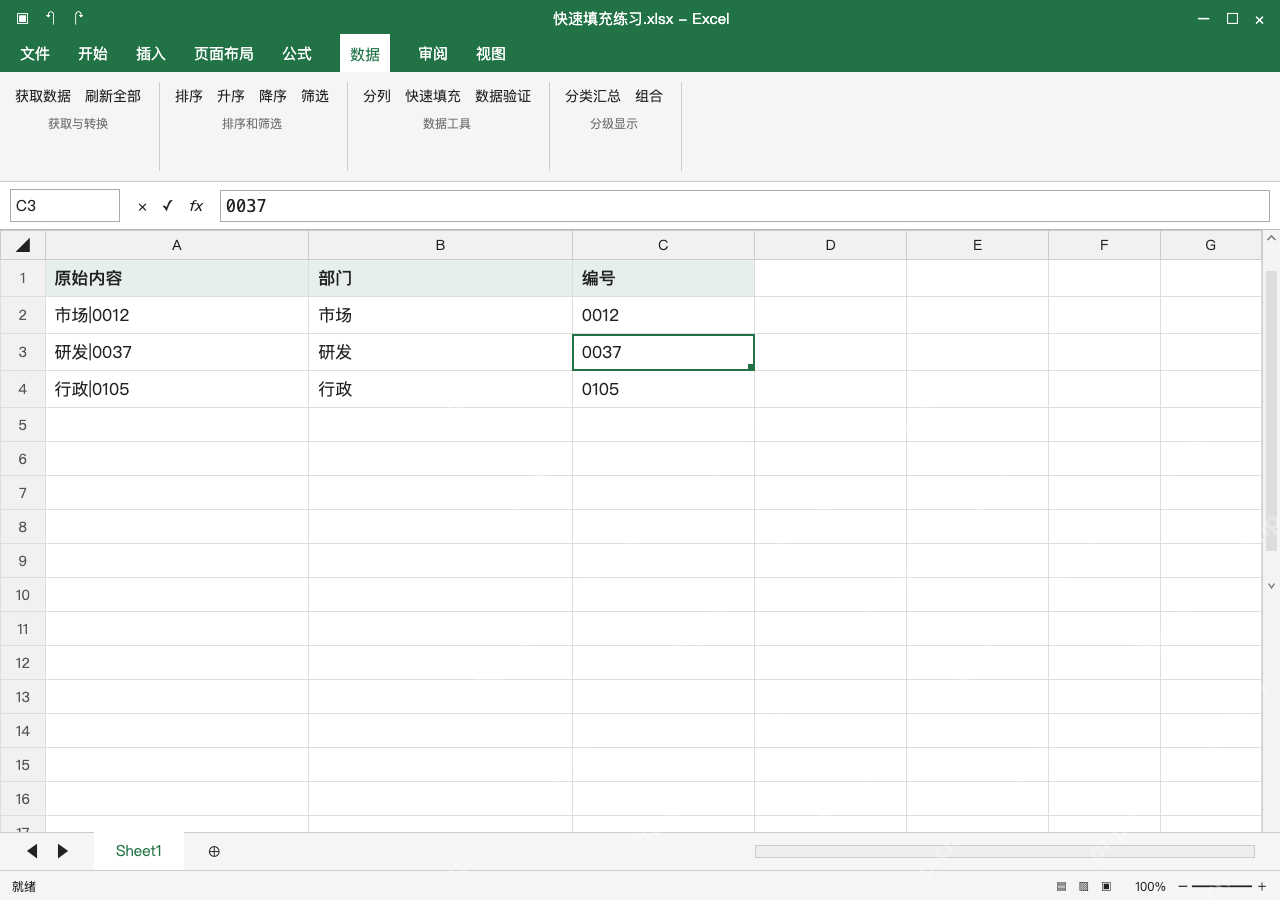The image size is (1280, 900).
Task: Zoom out with the minus icon
Action: (x=1183, y=886)
